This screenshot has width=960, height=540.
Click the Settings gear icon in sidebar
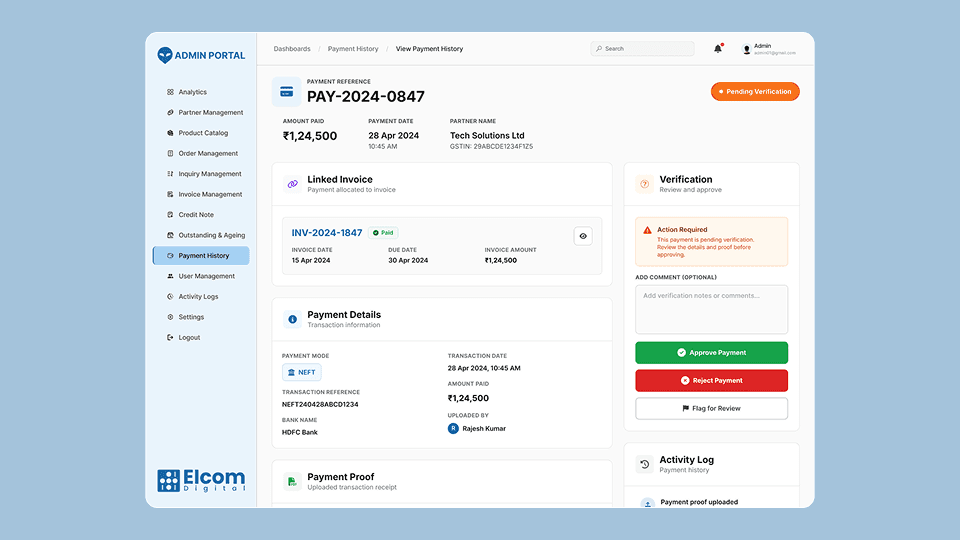170,317
